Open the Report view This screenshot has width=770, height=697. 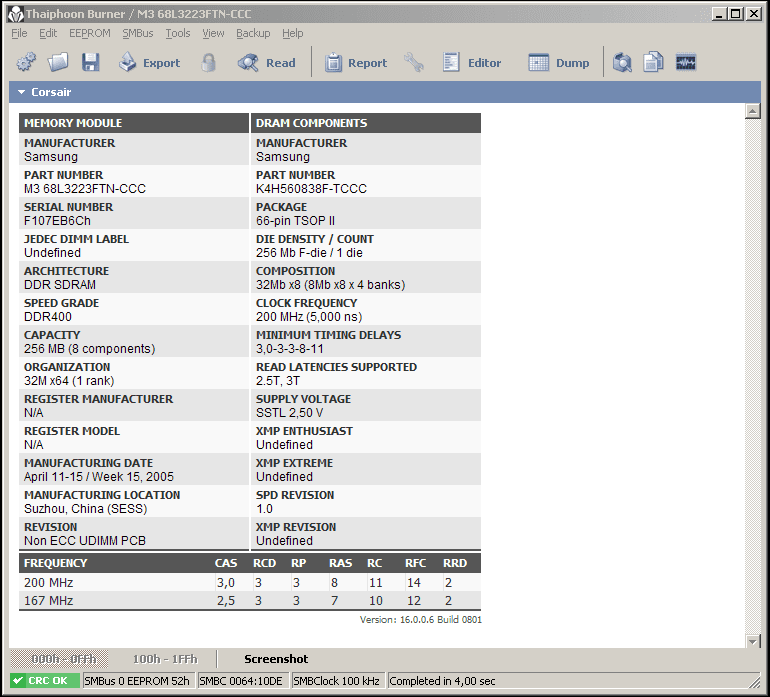click(356, 62)
